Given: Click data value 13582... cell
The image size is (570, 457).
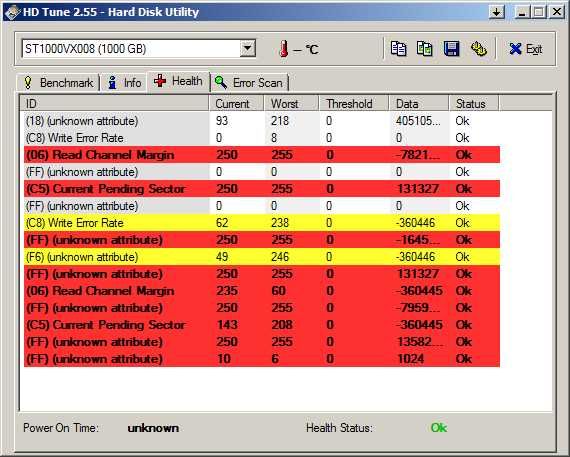Looking at the screenshot, I should point(420,342).
